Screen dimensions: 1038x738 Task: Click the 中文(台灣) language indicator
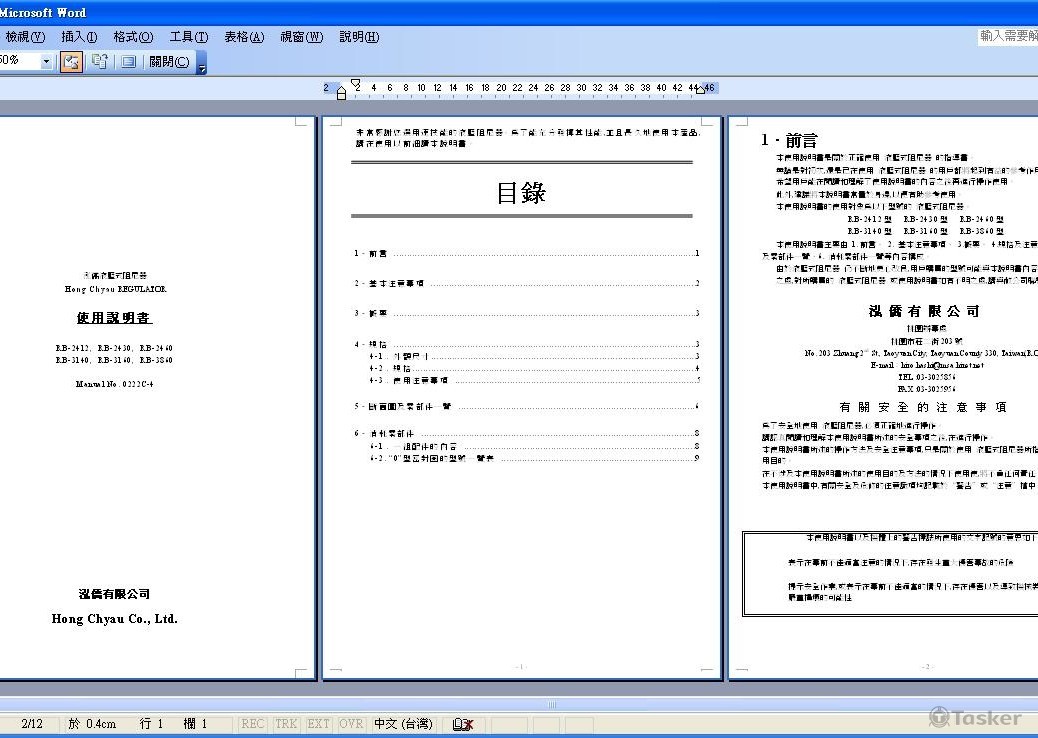(403, 723)
